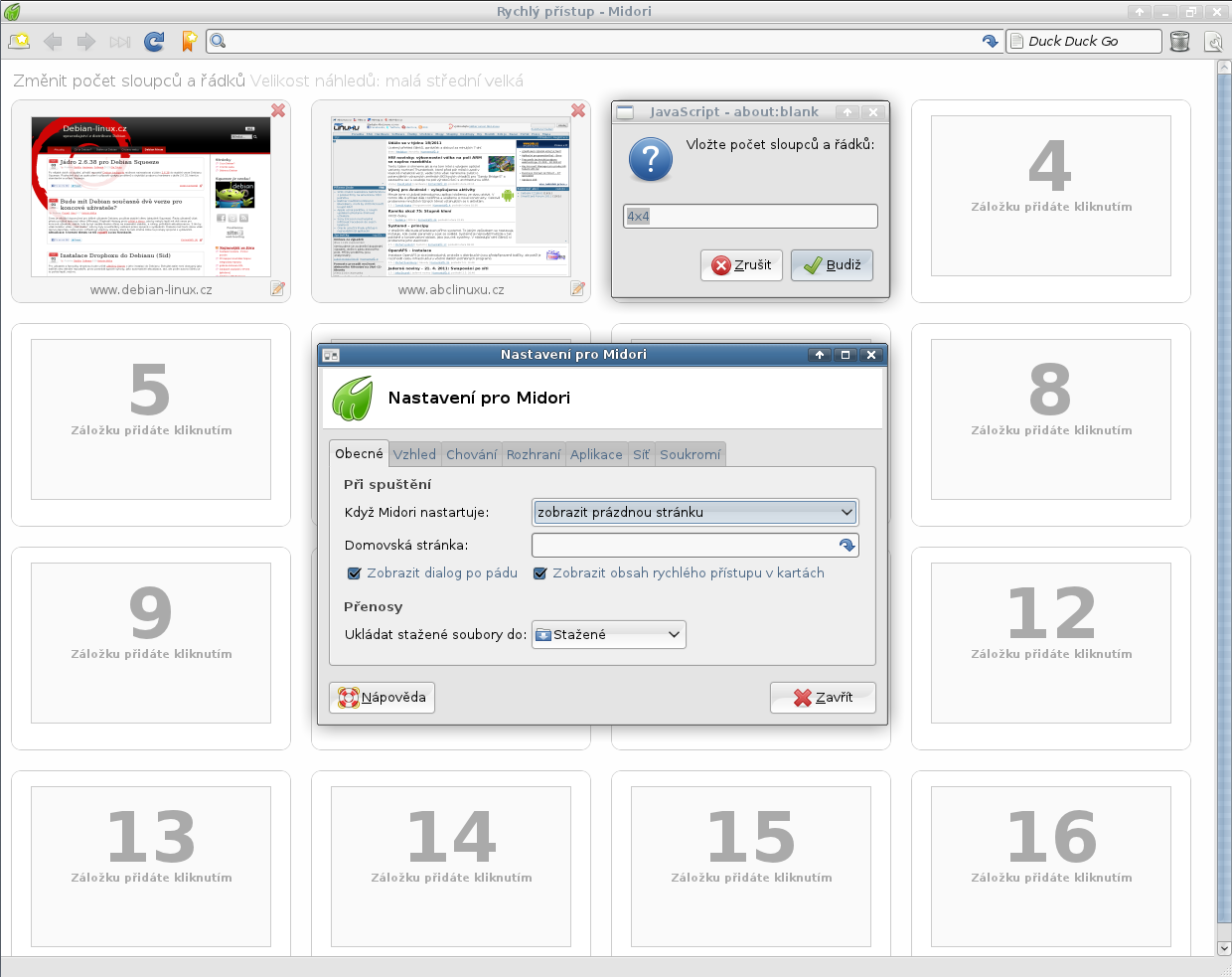
Task: Click the skip-to-next-subpage toolbar icon
Action: tap(120, 41)
